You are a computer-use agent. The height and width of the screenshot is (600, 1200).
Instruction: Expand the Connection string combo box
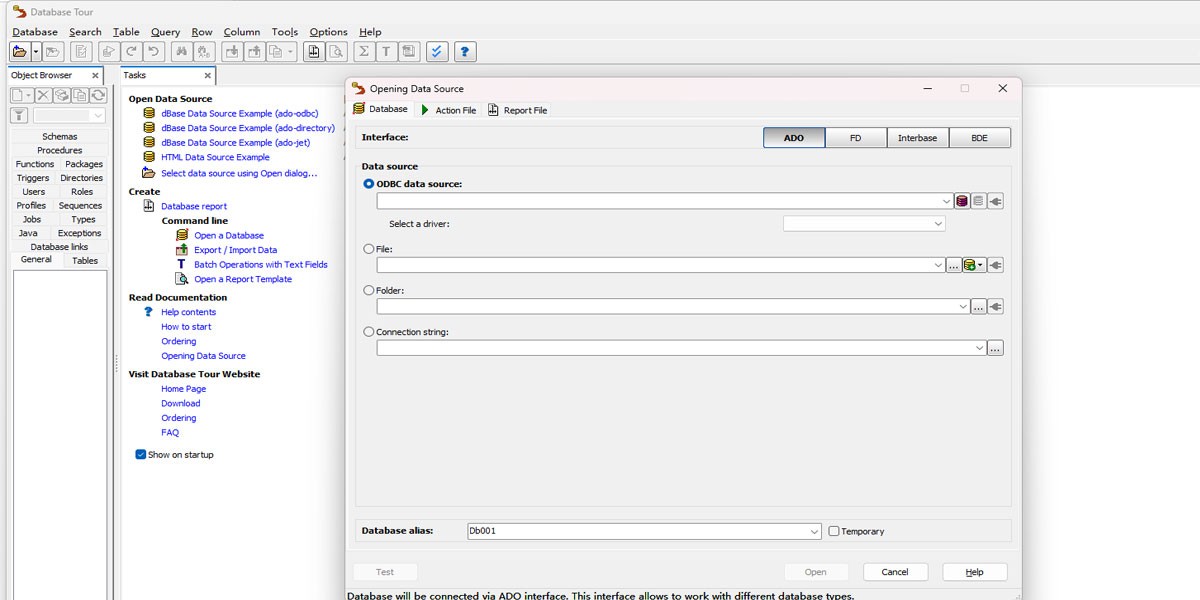(x=979, y=348)
